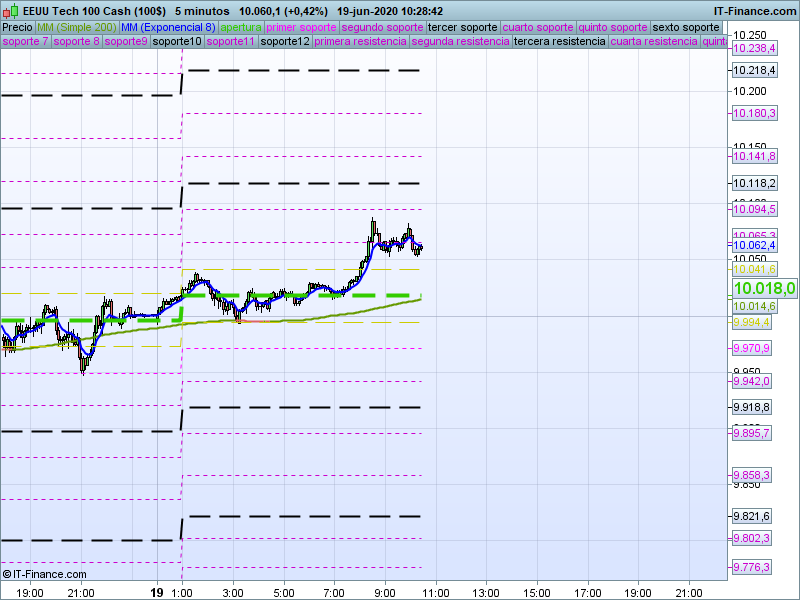Click the 19 date marker on time axis

tap(156, 592)
